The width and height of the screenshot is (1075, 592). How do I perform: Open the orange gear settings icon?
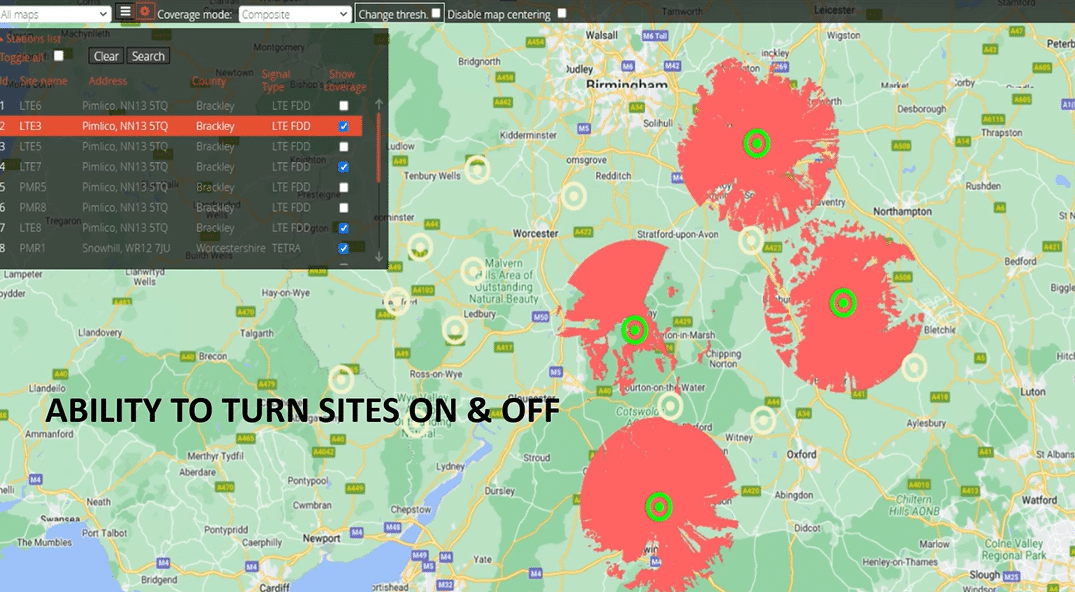pyautogui.click(x=144, y=12)
